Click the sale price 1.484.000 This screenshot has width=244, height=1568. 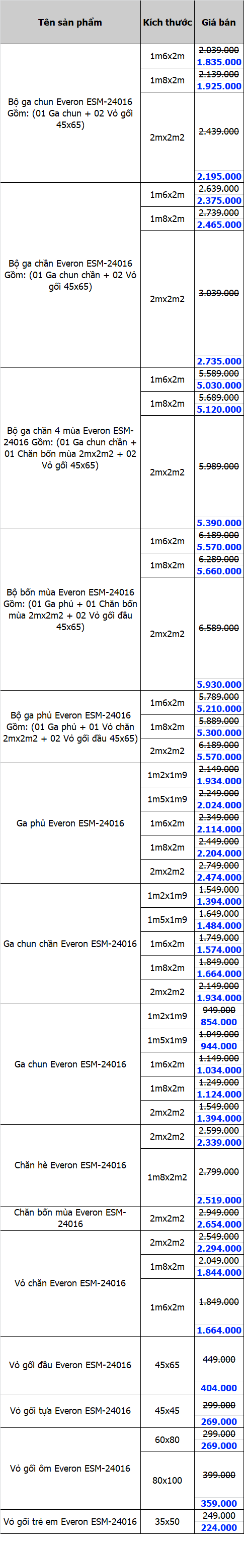219,926
